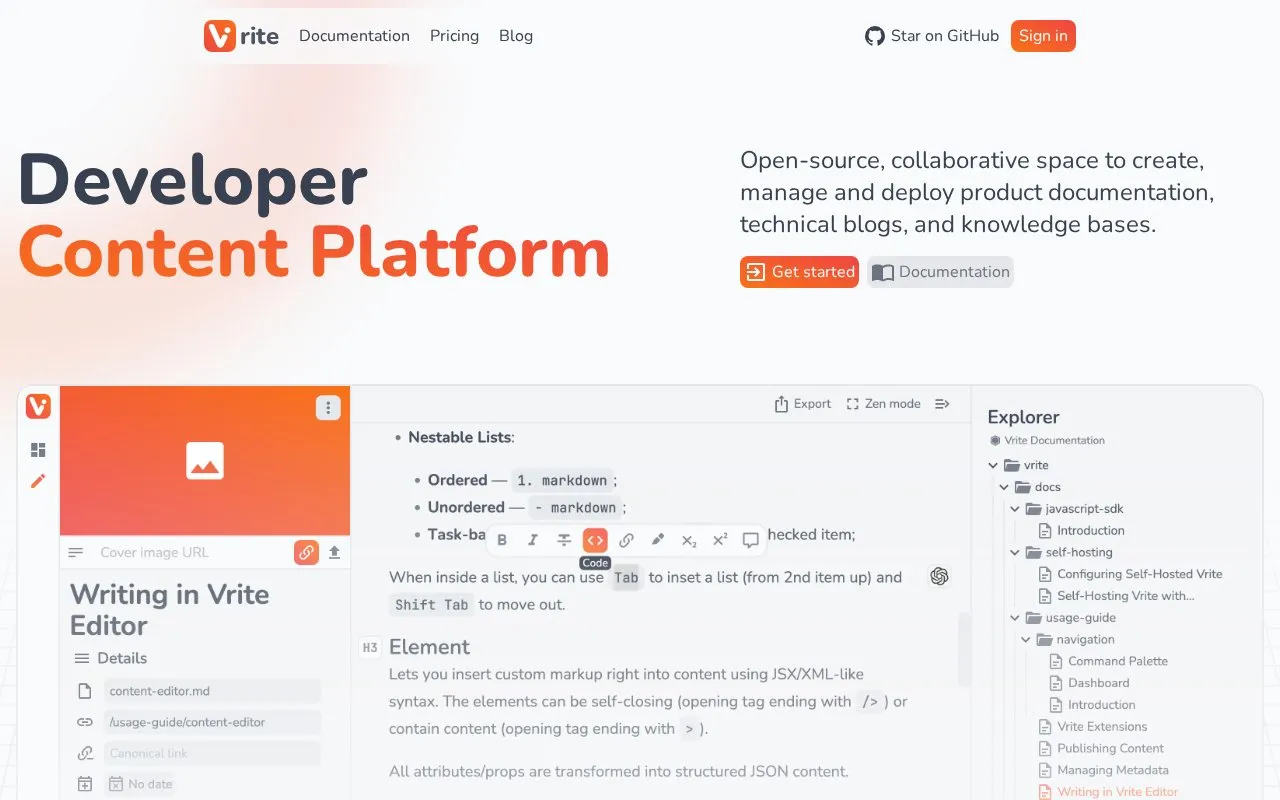Collapse the usage-guide folder

point(1015,618)
